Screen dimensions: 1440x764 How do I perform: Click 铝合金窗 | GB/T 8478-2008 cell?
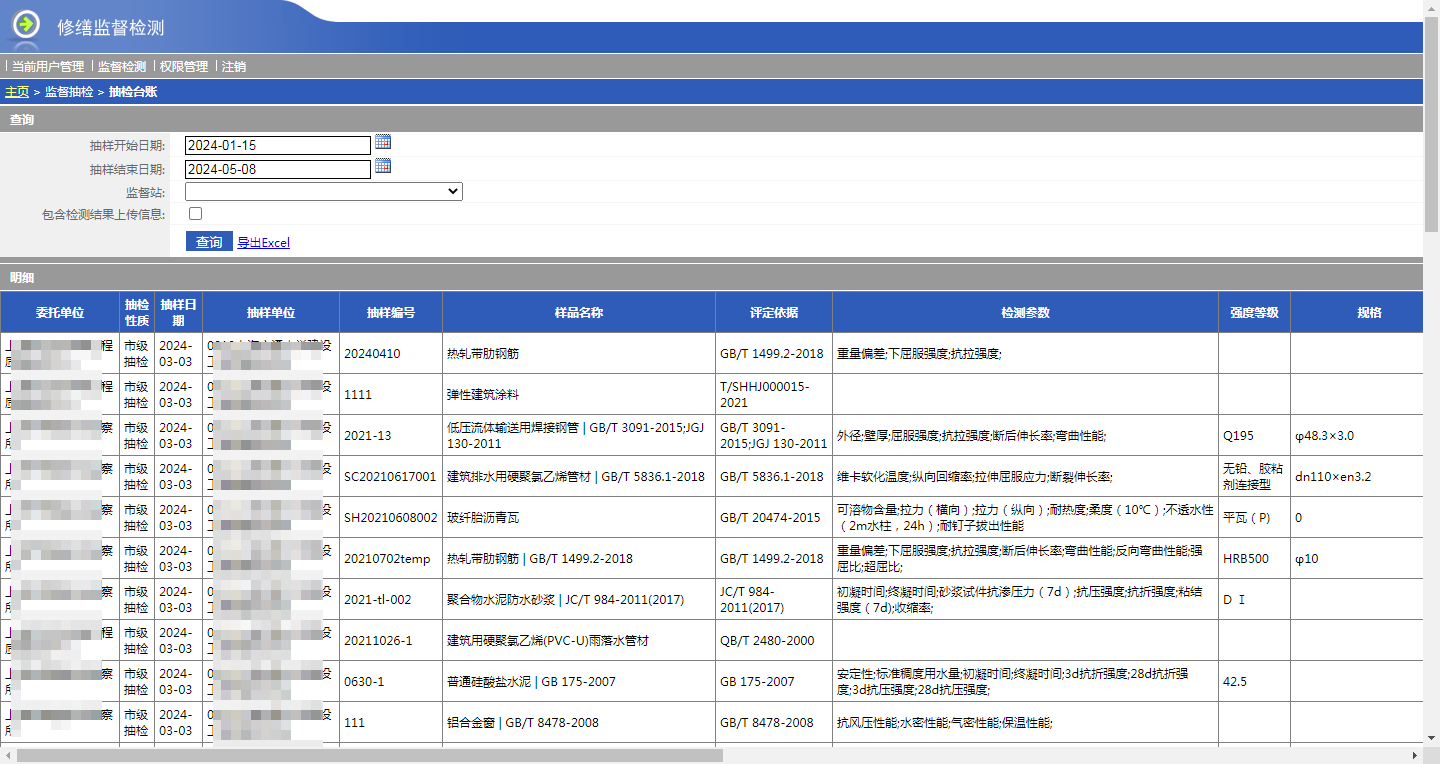(x=579, y=722)
